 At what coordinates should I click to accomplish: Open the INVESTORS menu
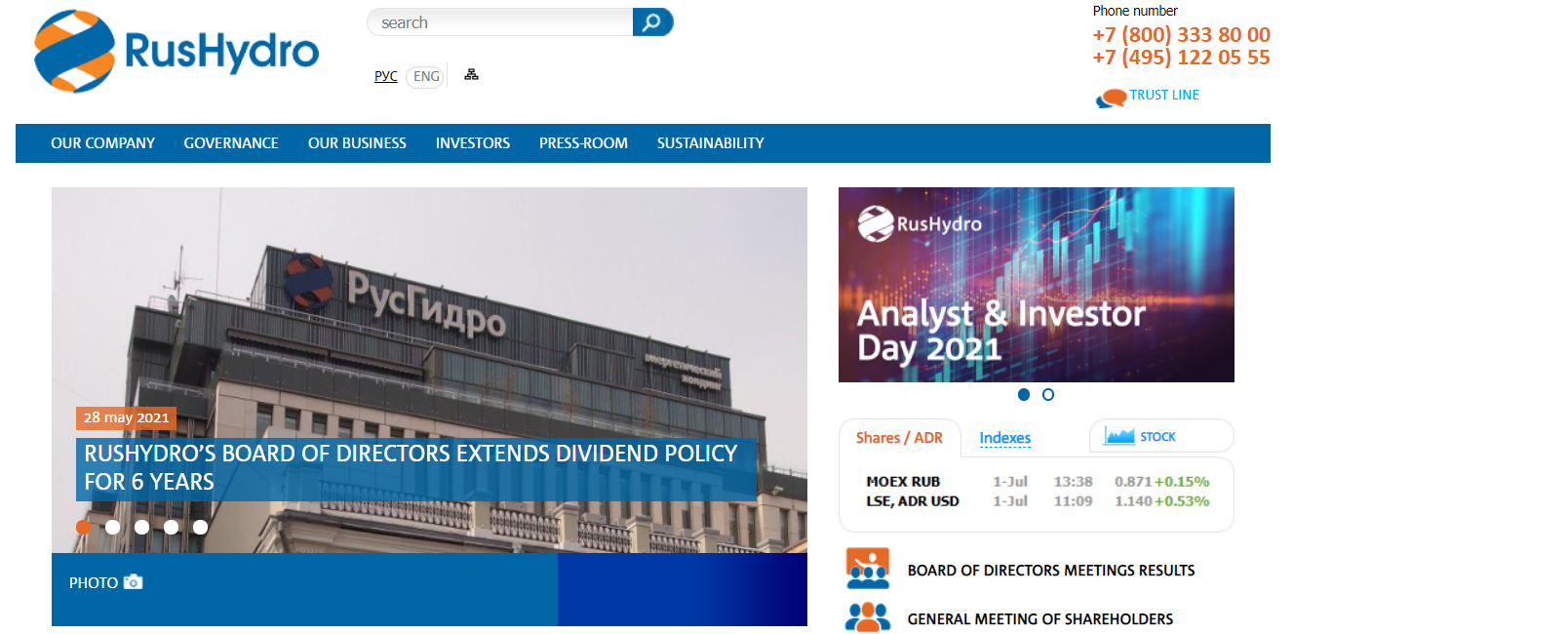473,143
